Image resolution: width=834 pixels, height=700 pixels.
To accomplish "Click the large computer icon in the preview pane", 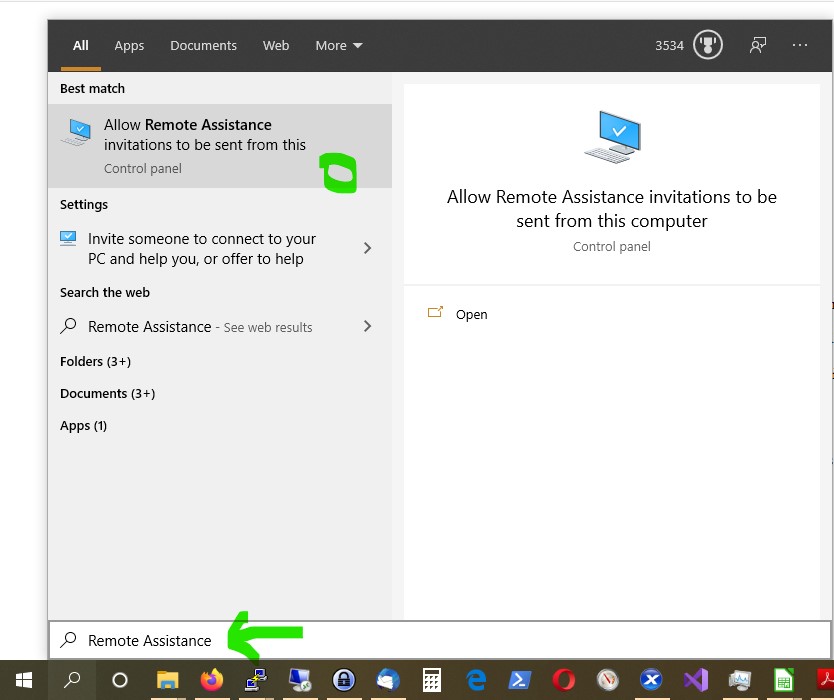I will pos(612,137).
